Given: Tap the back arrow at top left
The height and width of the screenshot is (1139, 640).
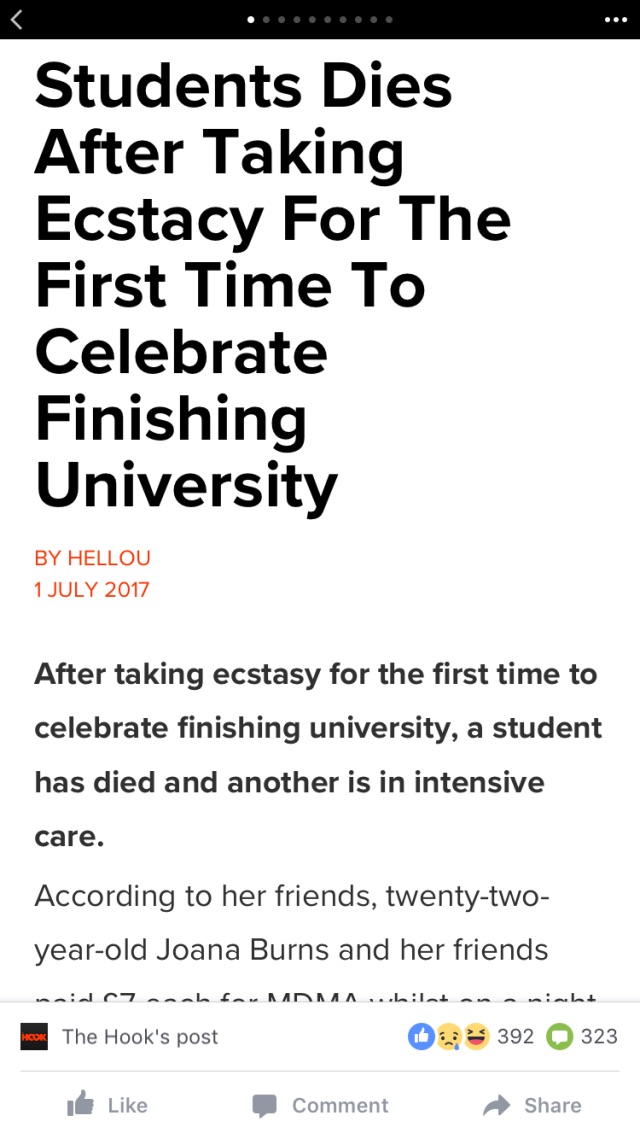Looking at the screenshot, I should pyautogui.click(x=17, y=20).
